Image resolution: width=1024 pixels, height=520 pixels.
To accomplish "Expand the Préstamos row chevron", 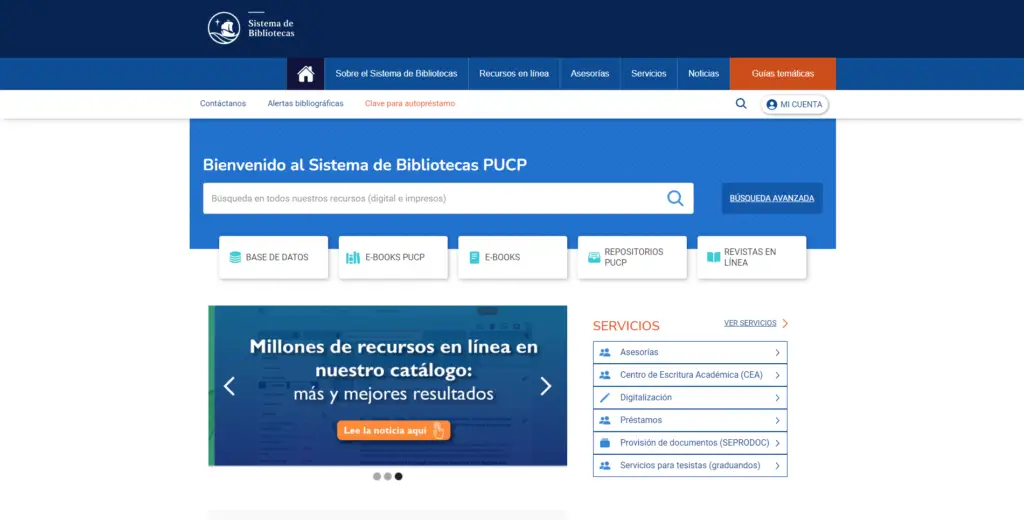I will (x=777, y=420).
